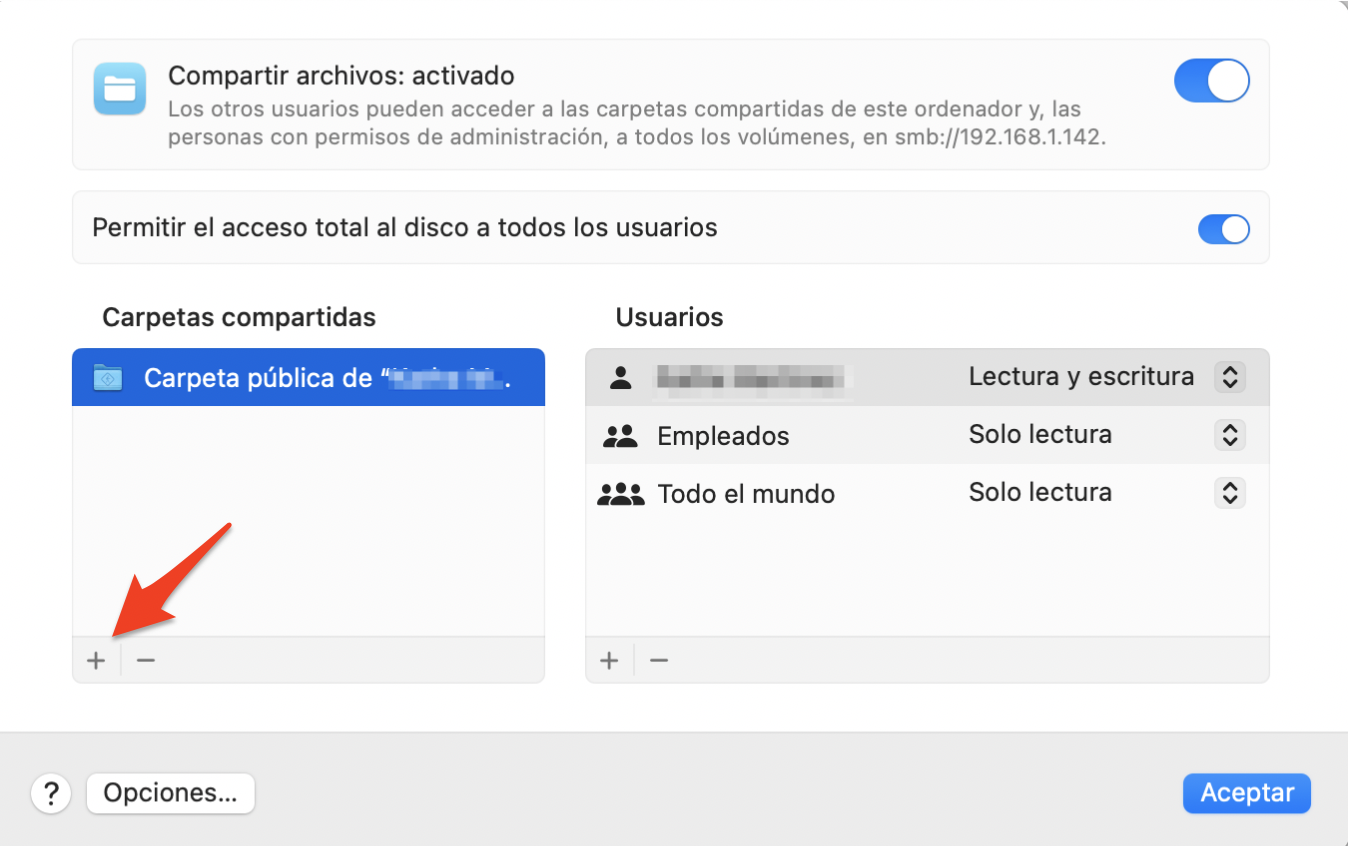Viewport: 1348px width, 846px height.
Task: Add a user with the plus button
Action: click(x=609, y=661)
